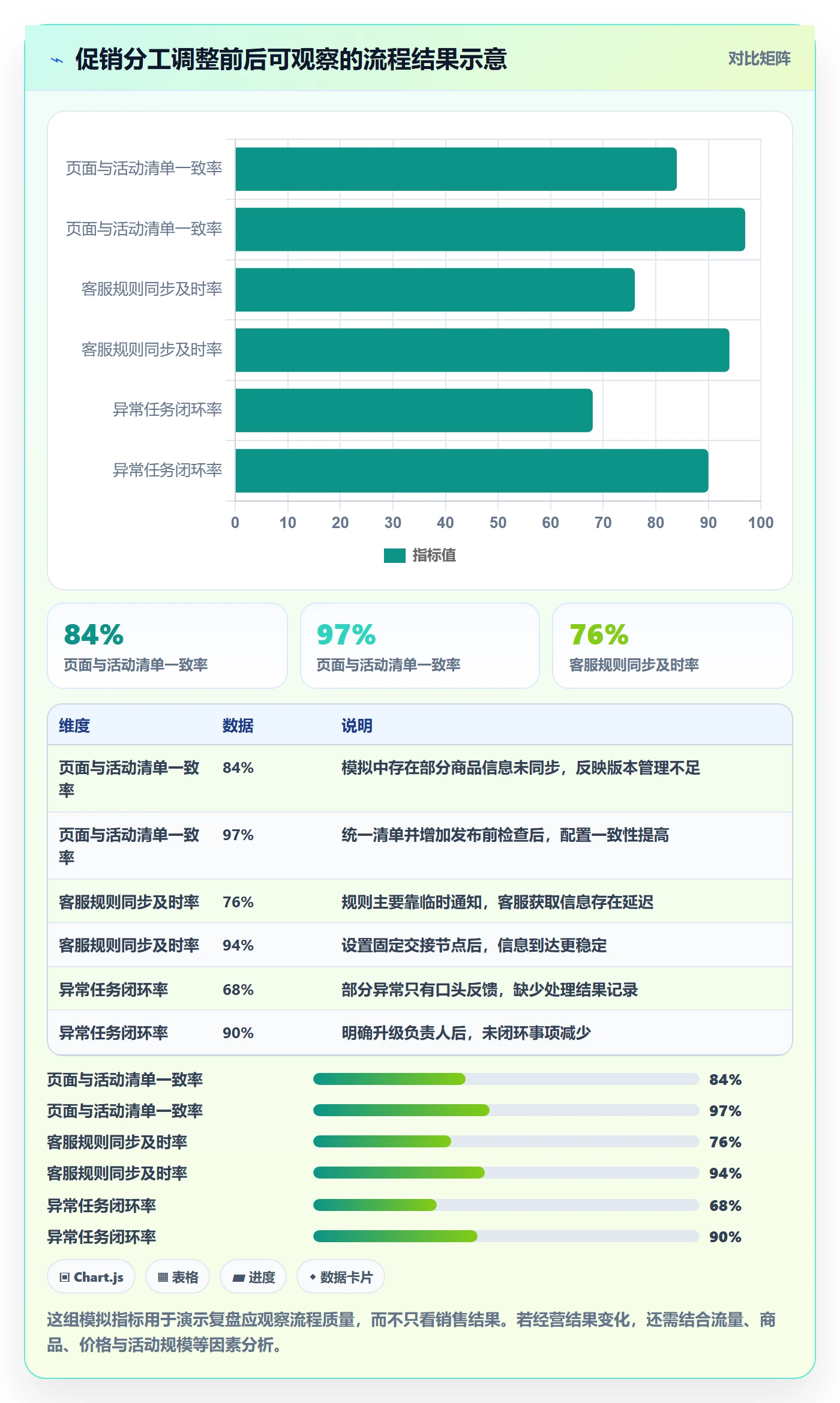Click the 97% data card
The width and height of the screenshot is (840, 1403).
tap(420, 646)
